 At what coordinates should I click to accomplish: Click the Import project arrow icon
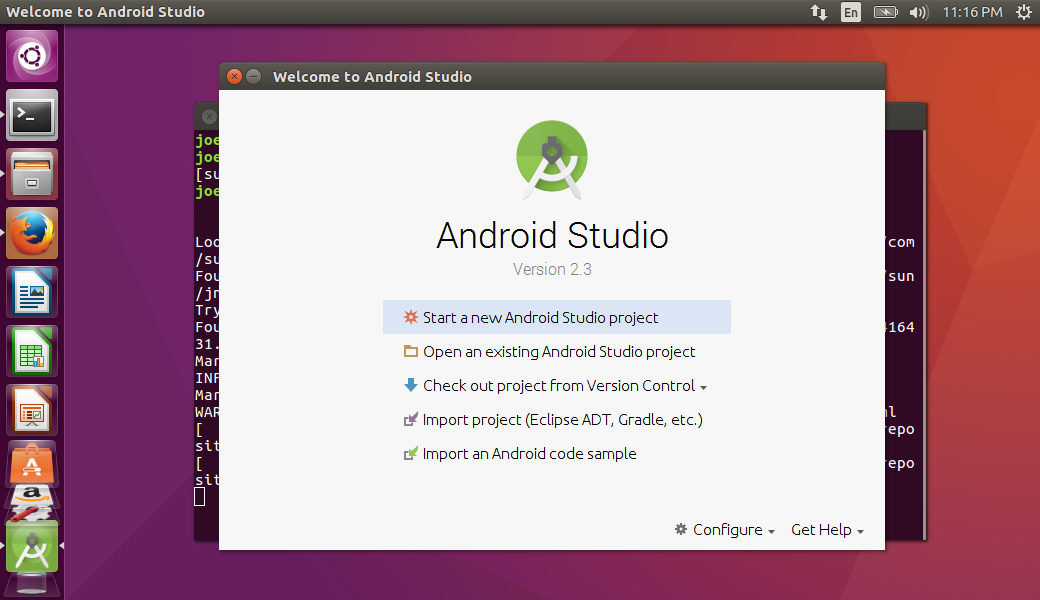coord(411,419)
